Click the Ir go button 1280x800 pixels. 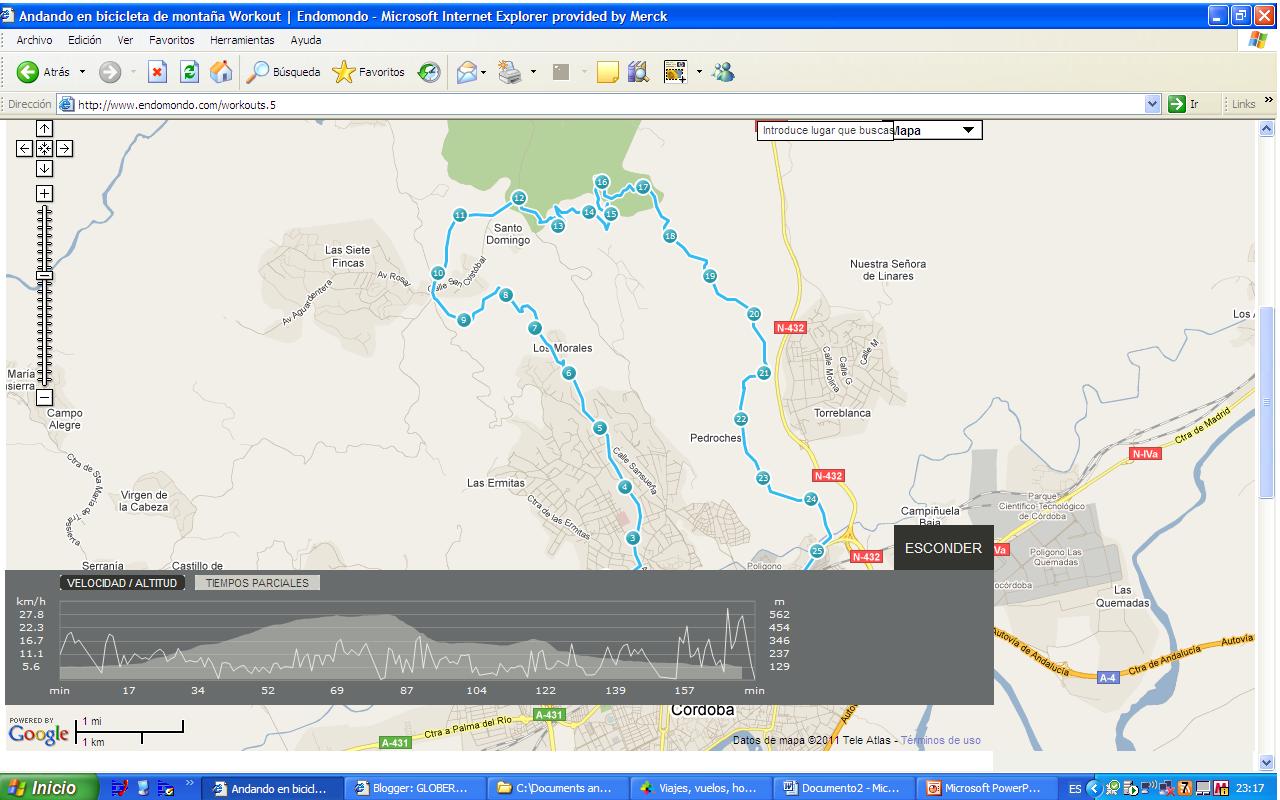point(1185,104)
